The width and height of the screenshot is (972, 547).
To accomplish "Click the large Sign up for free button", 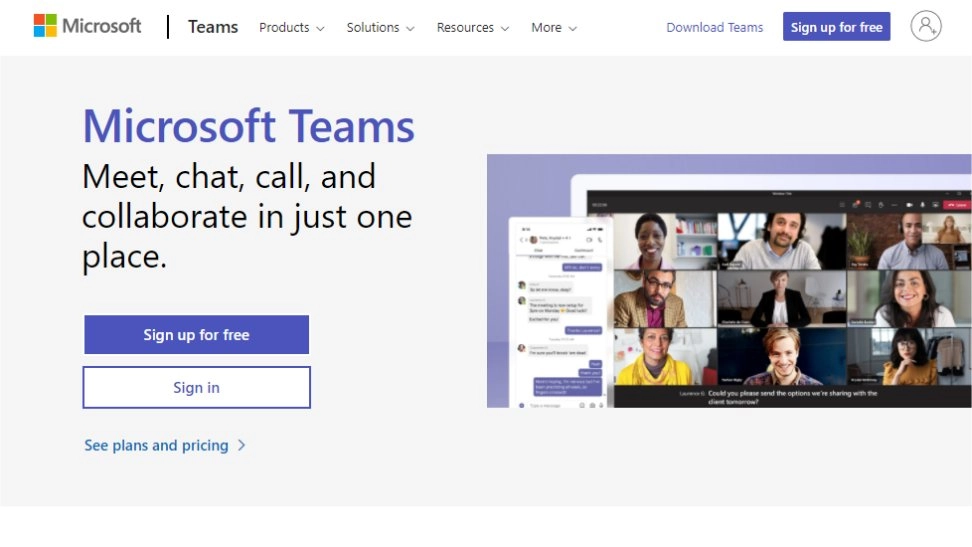I will (x=197, y=335).
